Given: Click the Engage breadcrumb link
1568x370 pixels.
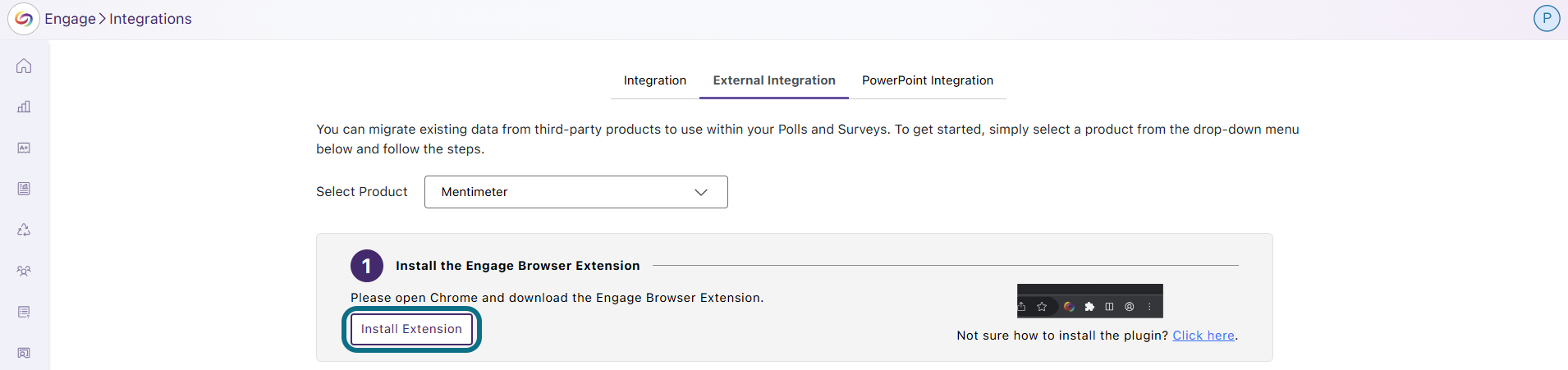Looking at the screenshot, I should tap(70, 19).
